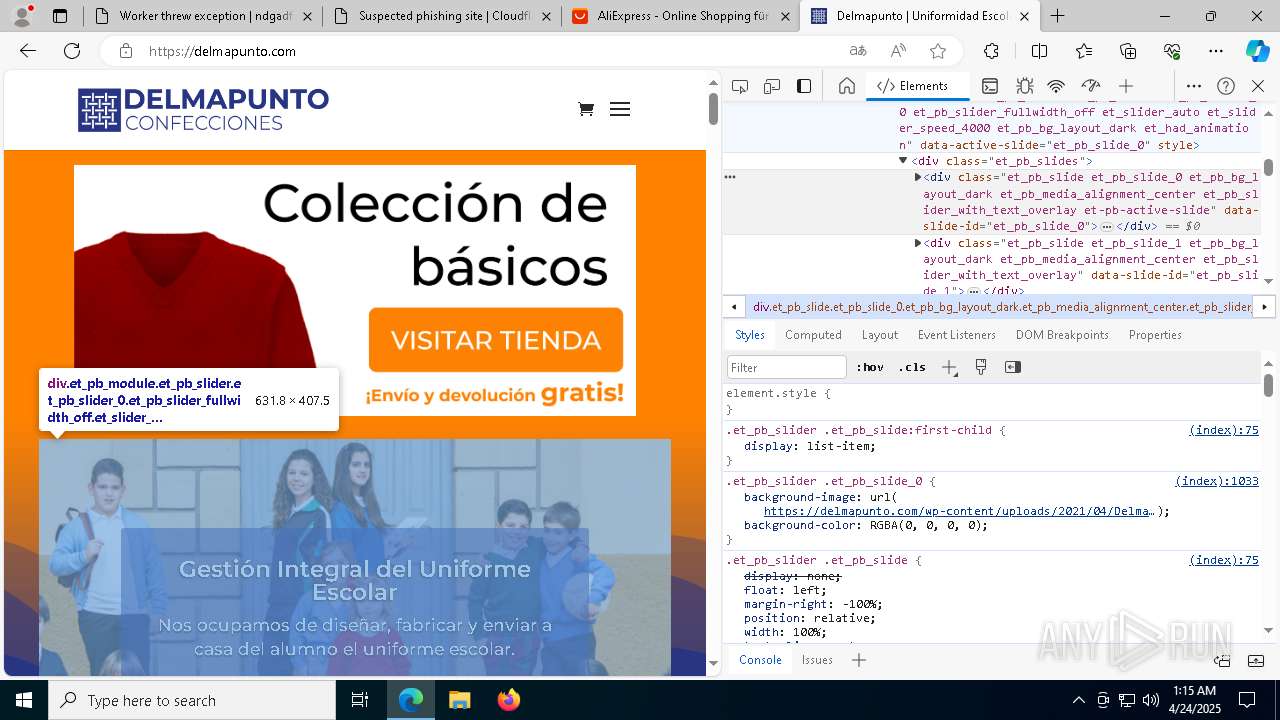The height and width of the screenshot is (720, 1280).
Task: Open the shopping cart icon on Delmapunto page
Action: (586, 109)
